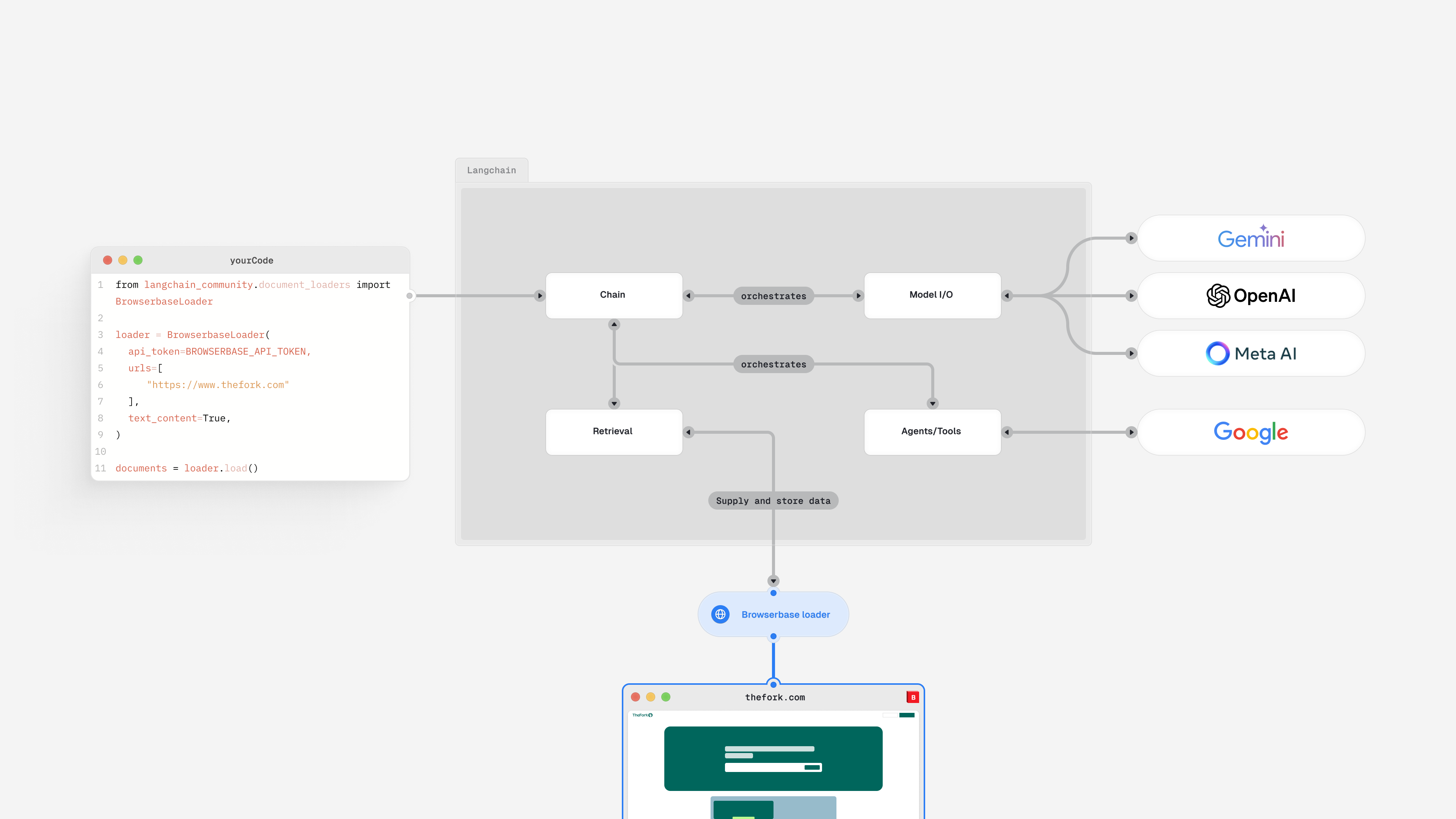
Task: Click down arrow connector above Retrieval node
Action: (614, 403)
